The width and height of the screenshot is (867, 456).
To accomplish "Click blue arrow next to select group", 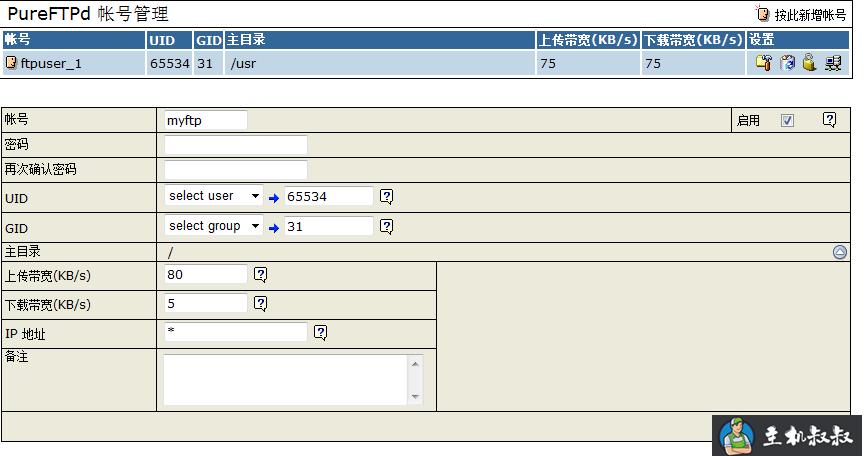I will (x=274, y=228).
